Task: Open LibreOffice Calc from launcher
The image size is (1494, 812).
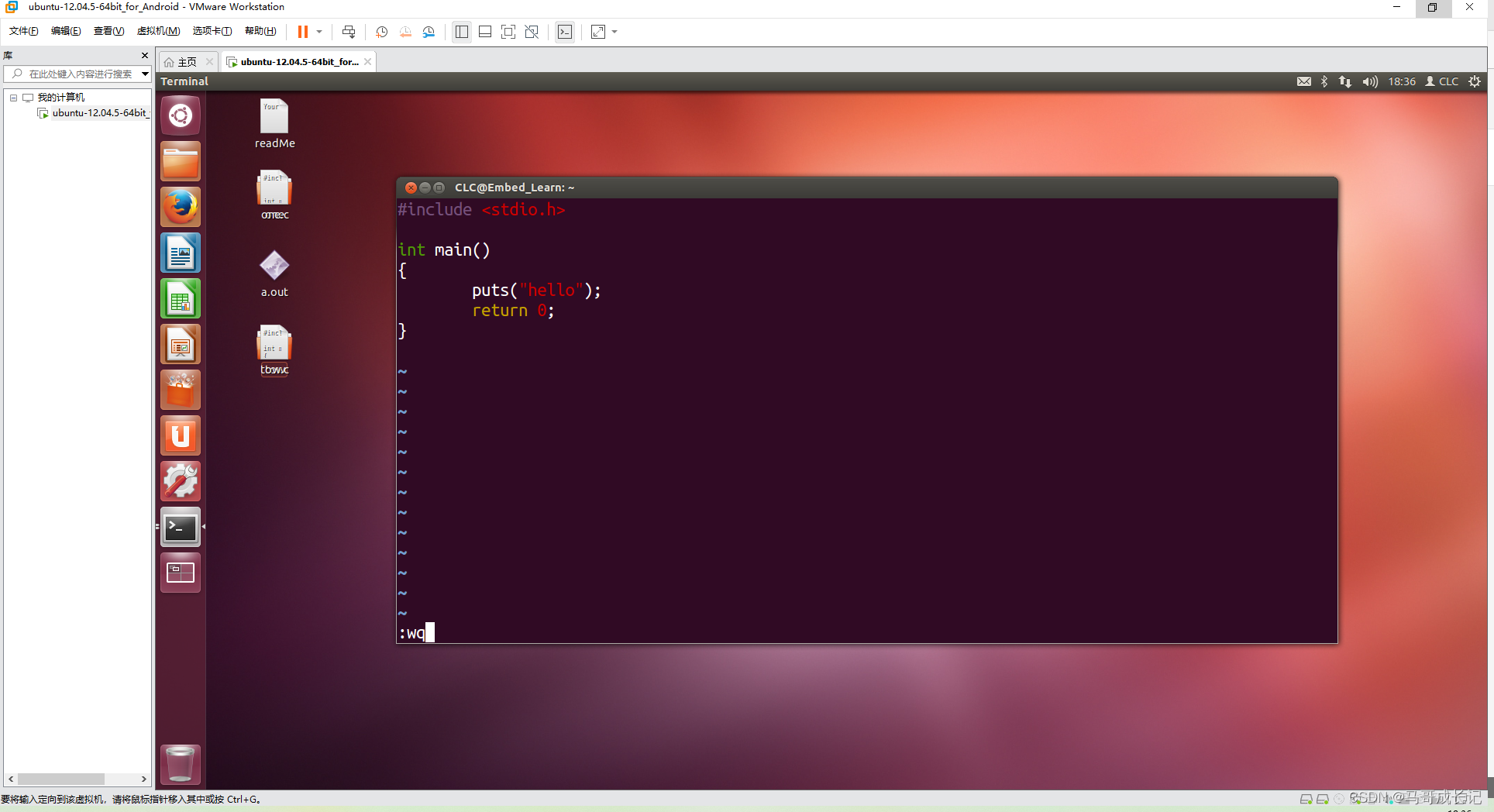Action: (x=181, y=298)
